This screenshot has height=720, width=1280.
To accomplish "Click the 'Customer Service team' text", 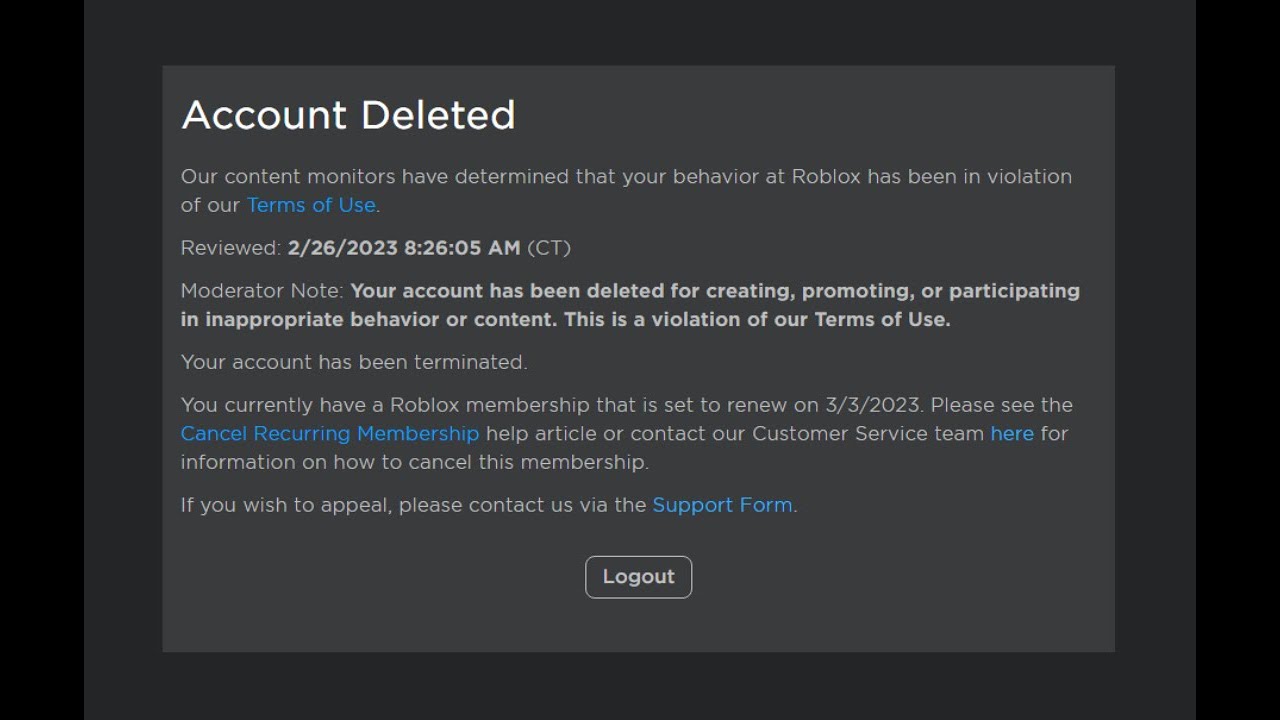I will 867,434.
